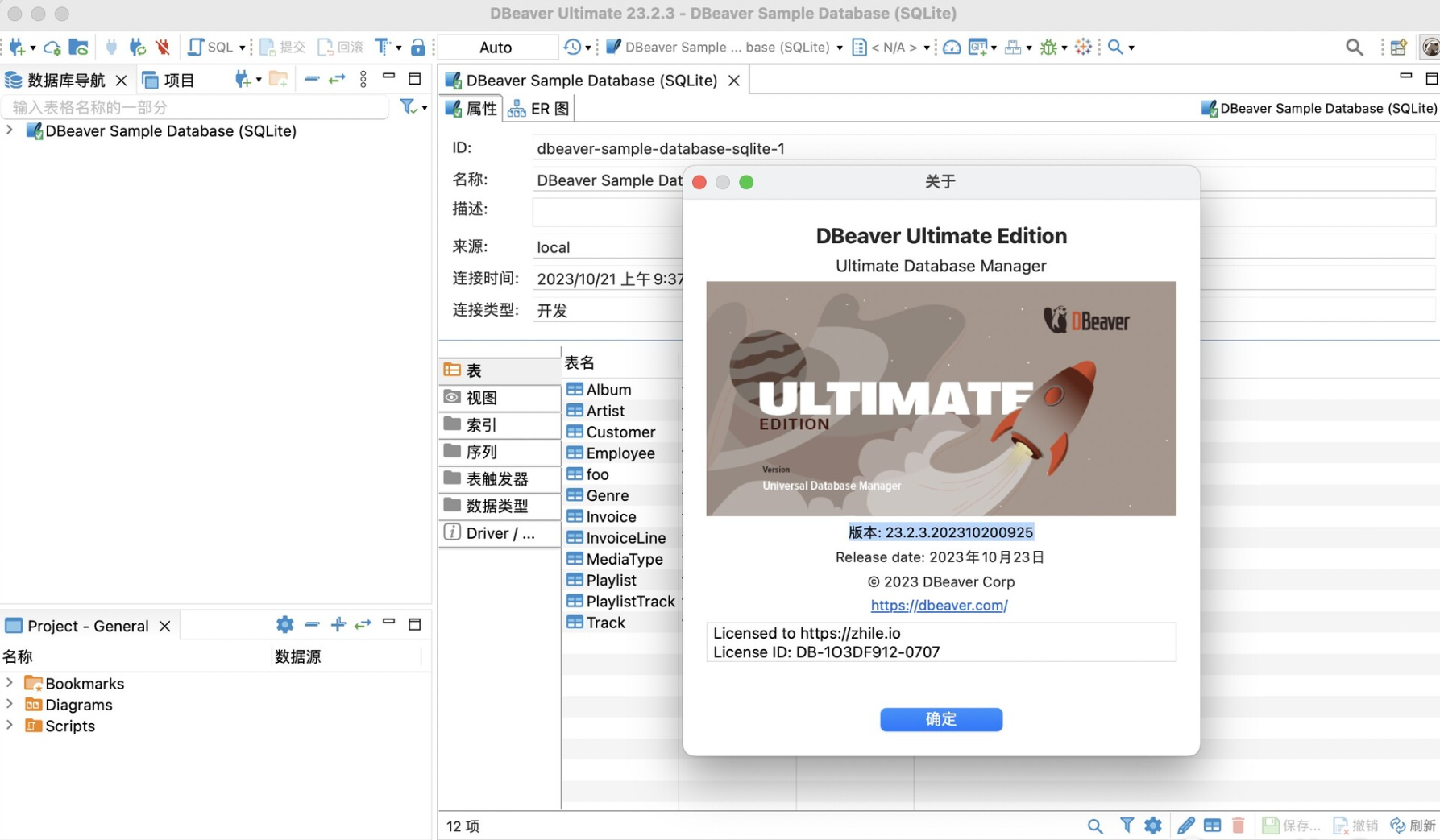Click the status bar filter funnel icon
Viewport: 1440px width, 840px height.
coord(1127,826)
